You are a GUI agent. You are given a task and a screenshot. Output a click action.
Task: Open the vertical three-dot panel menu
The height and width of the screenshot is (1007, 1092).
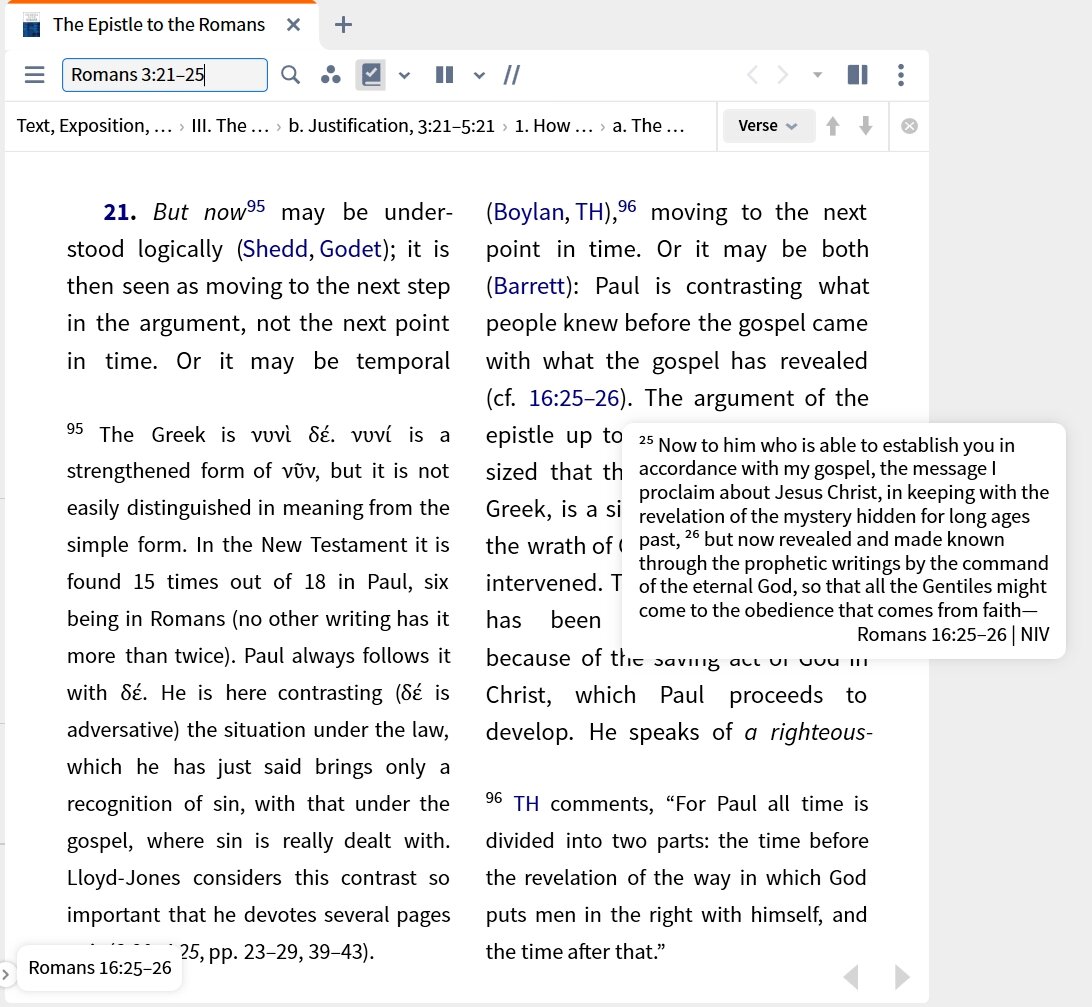(x=901, y=75)
